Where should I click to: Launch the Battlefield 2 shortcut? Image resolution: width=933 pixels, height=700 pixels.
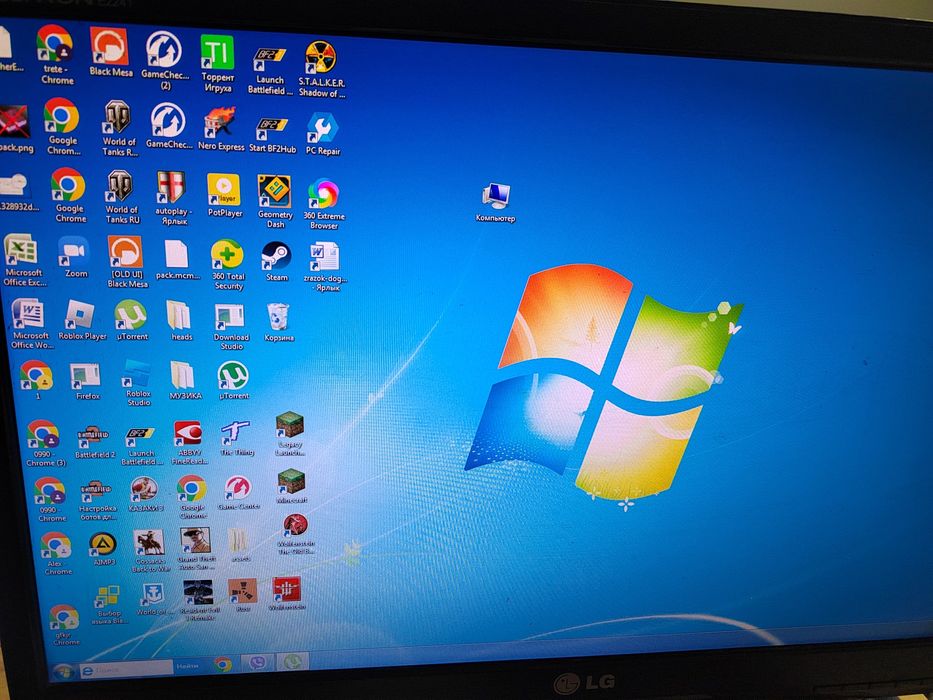coord(94,442)
